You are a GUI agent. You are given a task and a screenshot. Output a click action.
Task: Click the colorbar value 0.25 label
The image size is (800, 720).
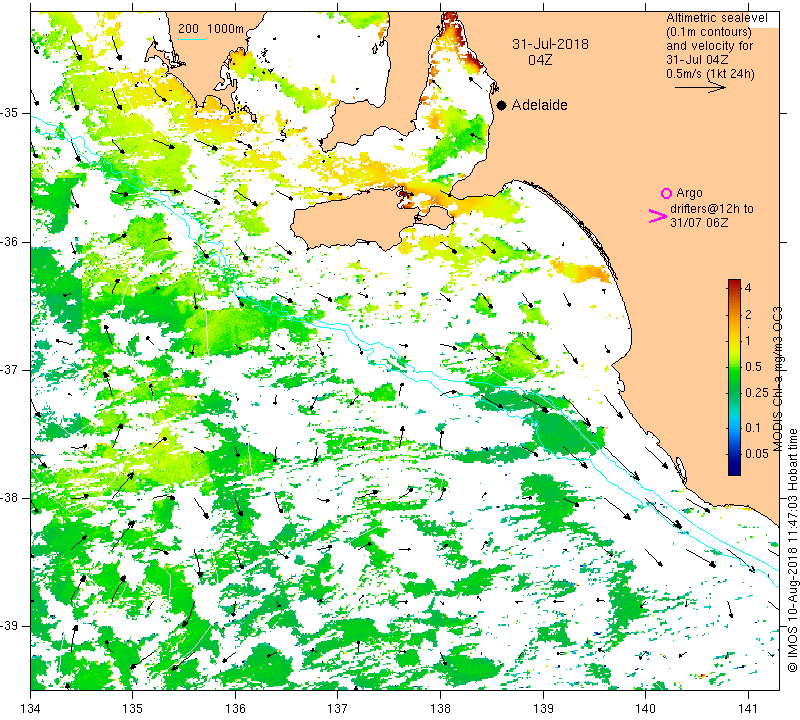click(756, 392)
